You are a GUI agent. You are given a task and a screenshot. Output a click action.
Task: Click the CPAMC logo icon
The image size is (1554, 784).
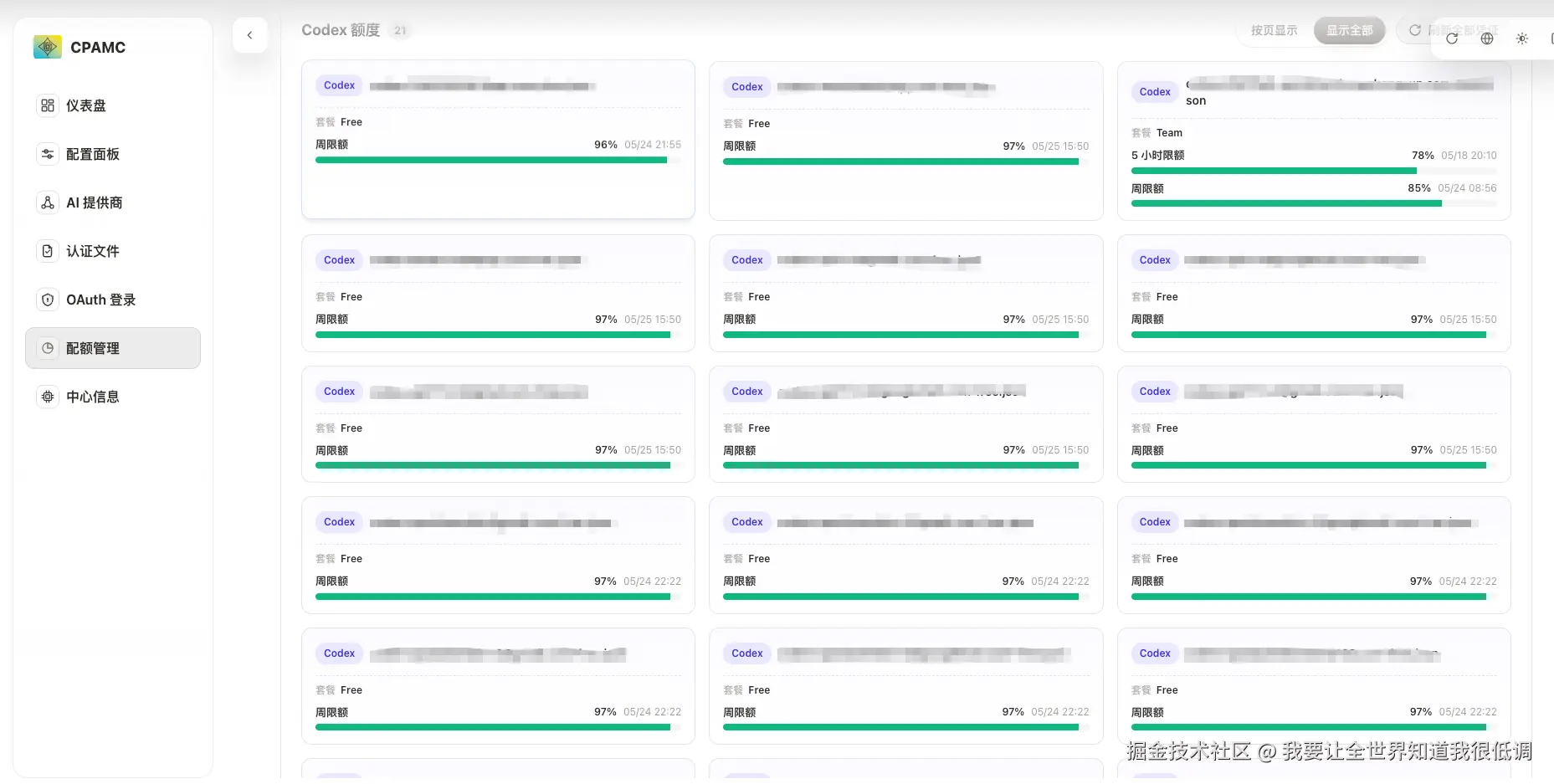(x=48, y=47)
